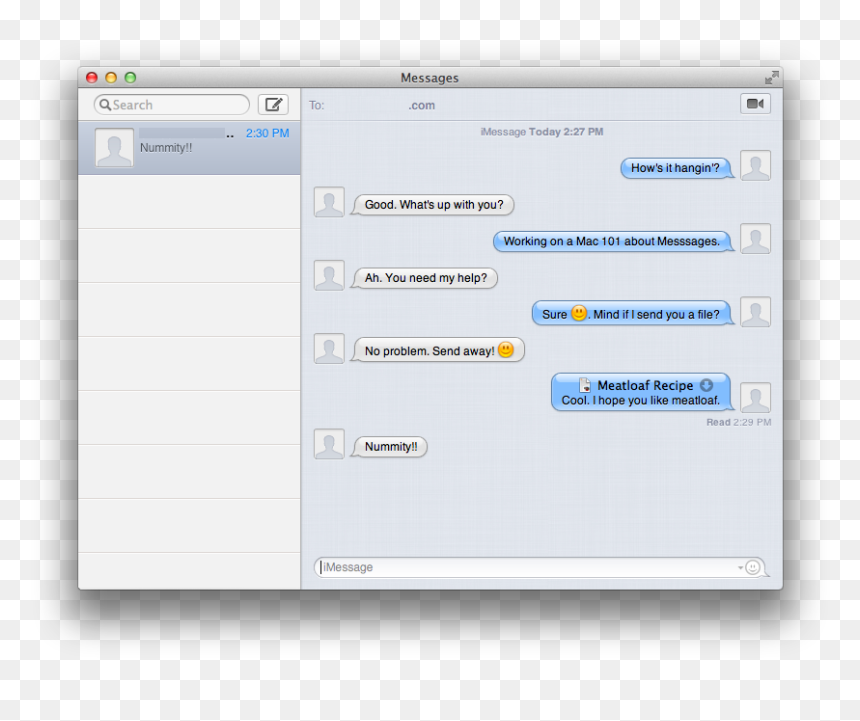Click avatar beside 'How's it hangin'?'

755,166
